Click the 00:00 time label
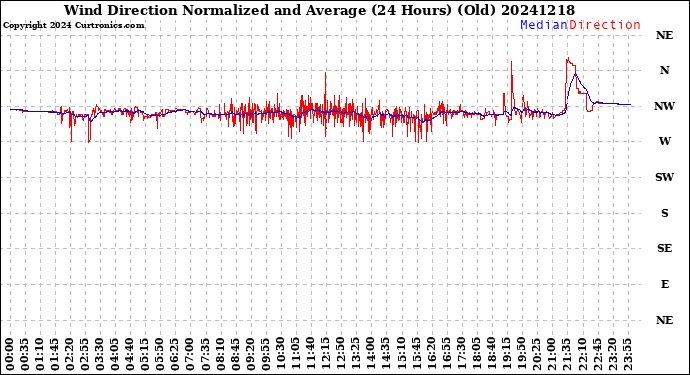Viewport: 690px width, 375px height. [x=11, y=355]
